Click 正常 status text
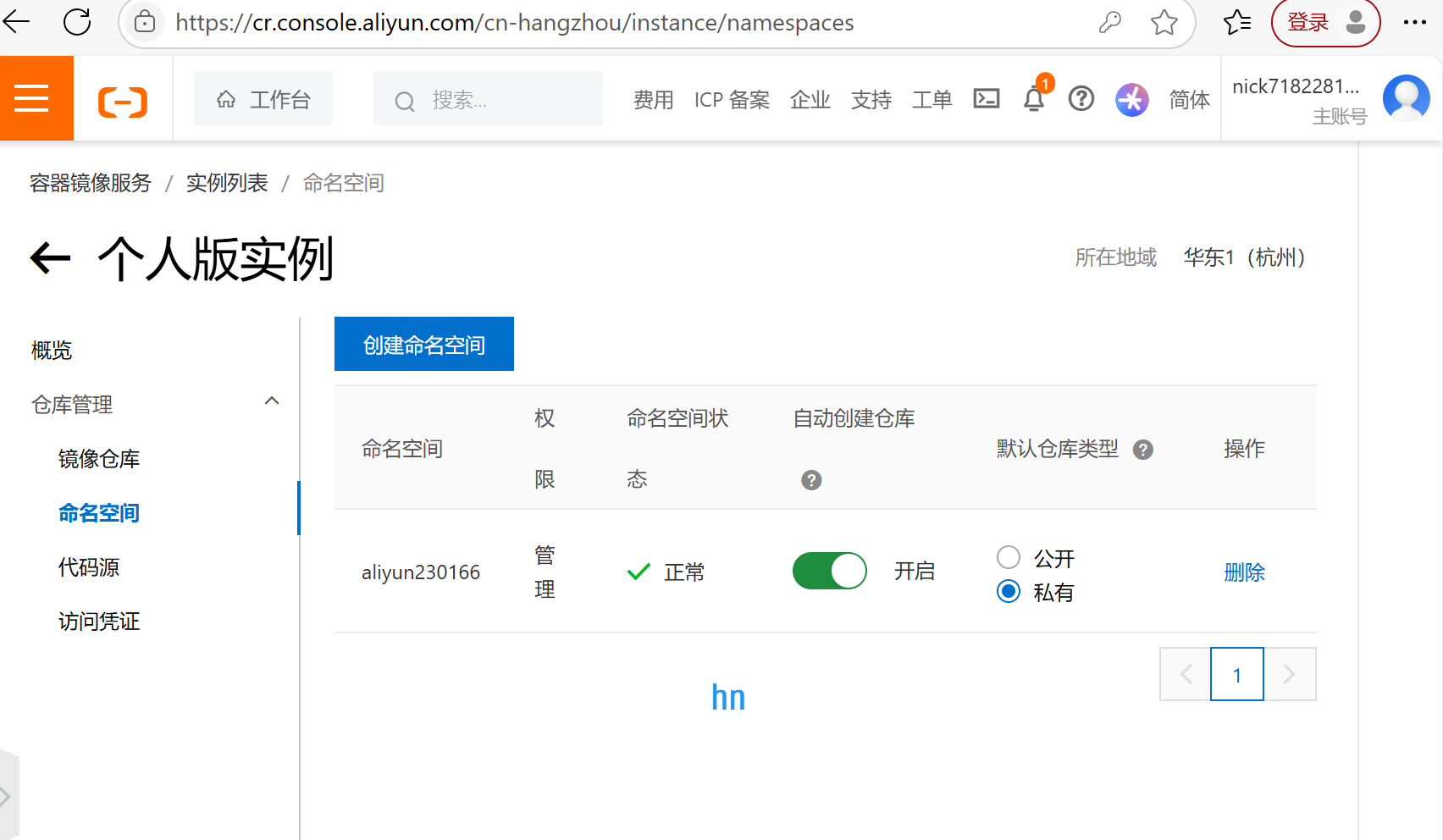Screen dimensions: 1443x840 click(684, 572)
